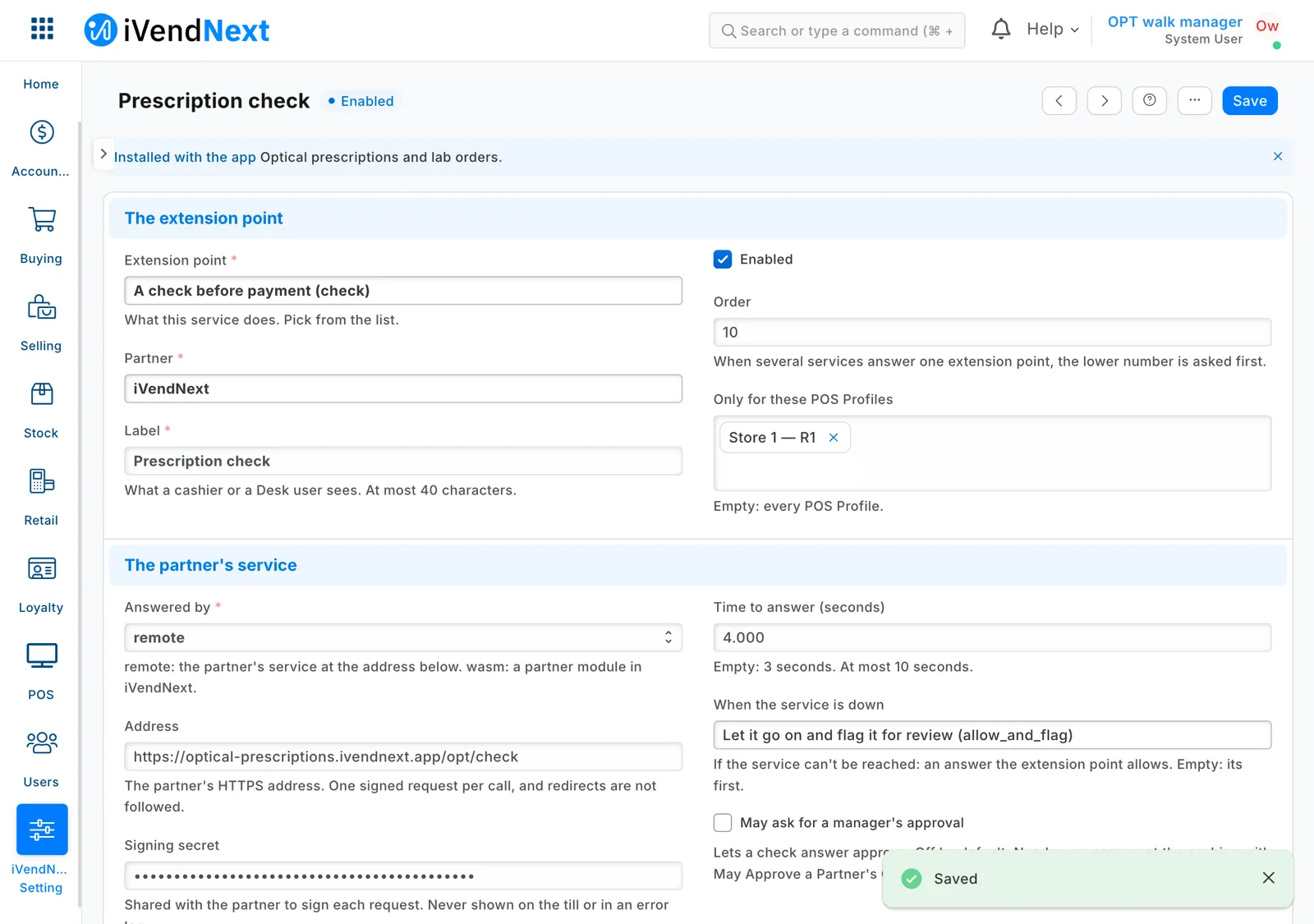
Task: Open the Retail module
Action: point(41,497)
